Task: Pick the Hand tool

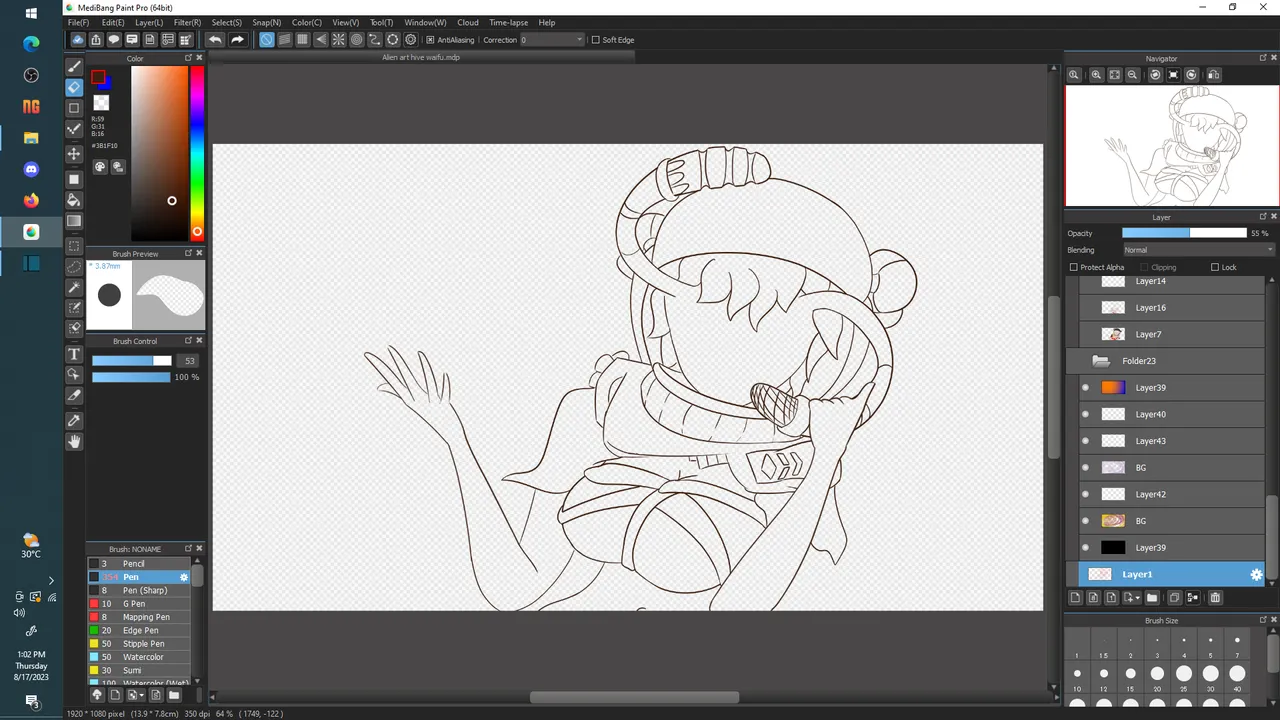Action: [74, 441]
